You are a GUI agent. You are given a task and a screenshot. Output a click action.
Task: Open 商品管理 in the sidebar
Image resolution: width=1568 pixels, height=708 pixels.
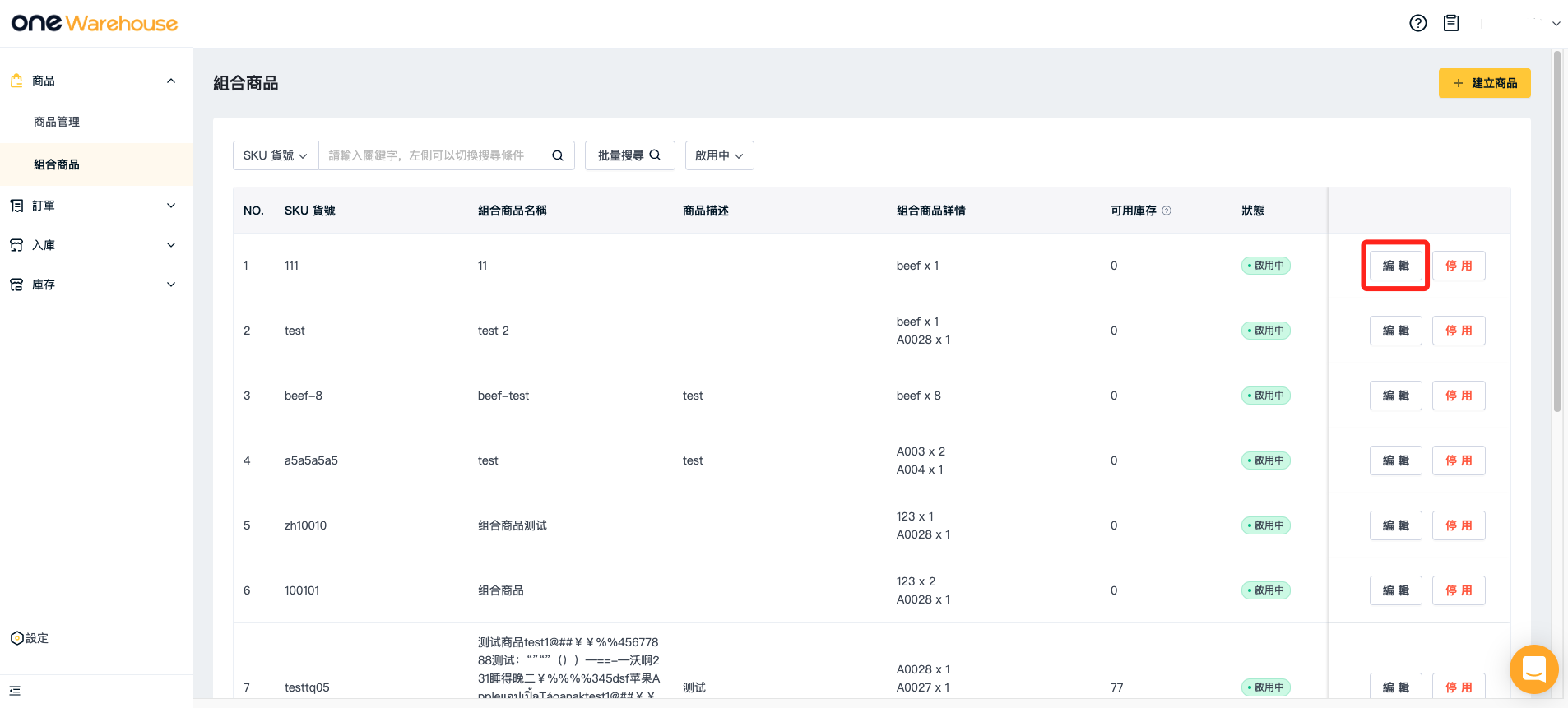(x=57, y=122)
